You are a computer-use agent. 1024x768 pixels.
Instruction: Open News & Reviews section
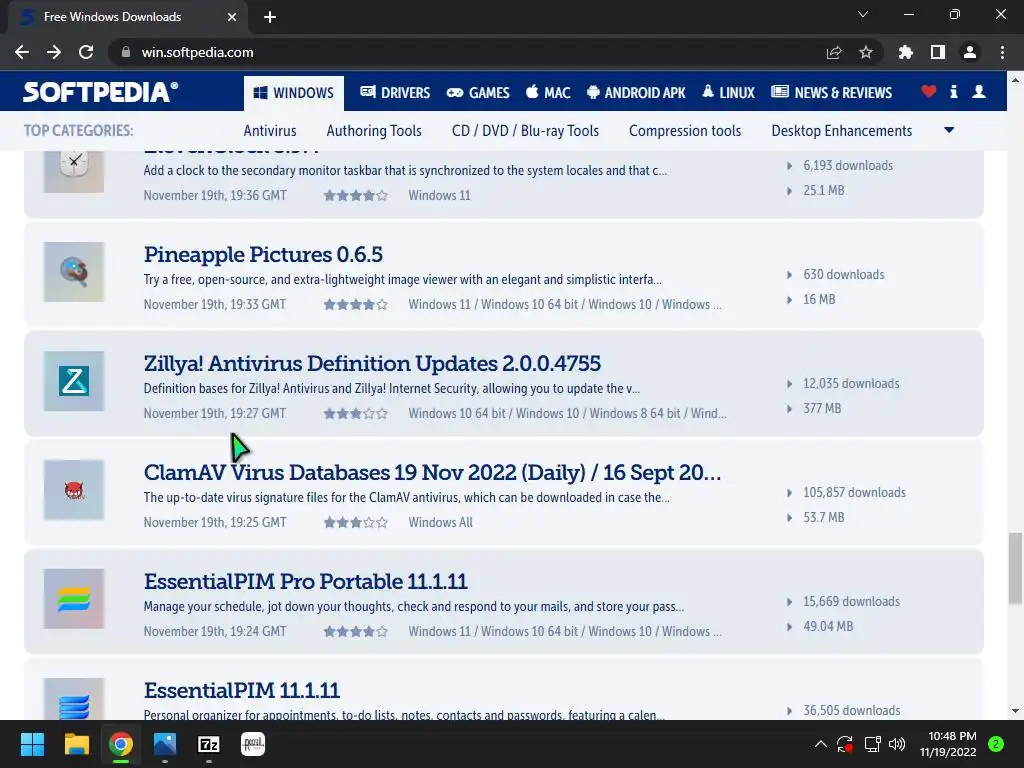[831, 93]
